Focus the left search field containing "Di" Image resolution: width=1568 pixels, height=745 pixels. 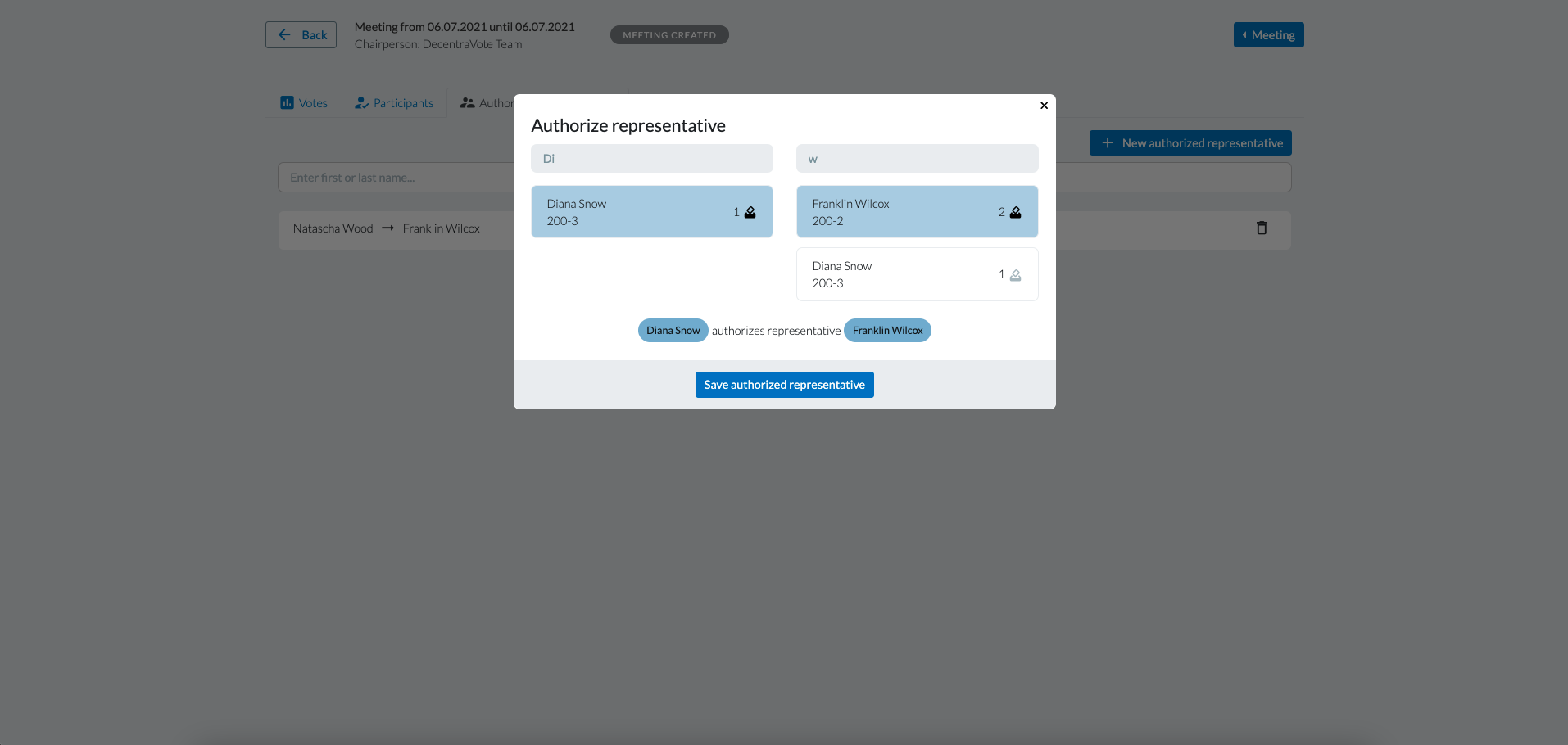click(x=651, y=159)
